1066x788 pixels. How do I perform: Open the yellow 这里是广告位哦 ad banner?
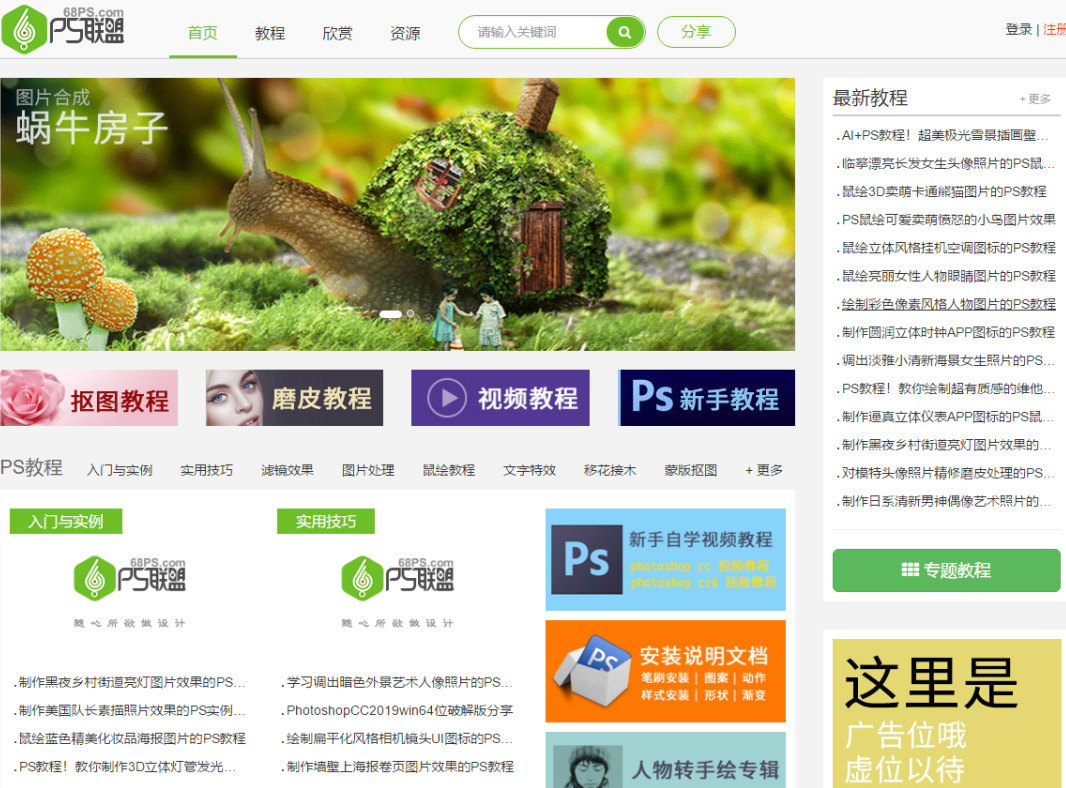pyautogui.click(x=946, y=713)
